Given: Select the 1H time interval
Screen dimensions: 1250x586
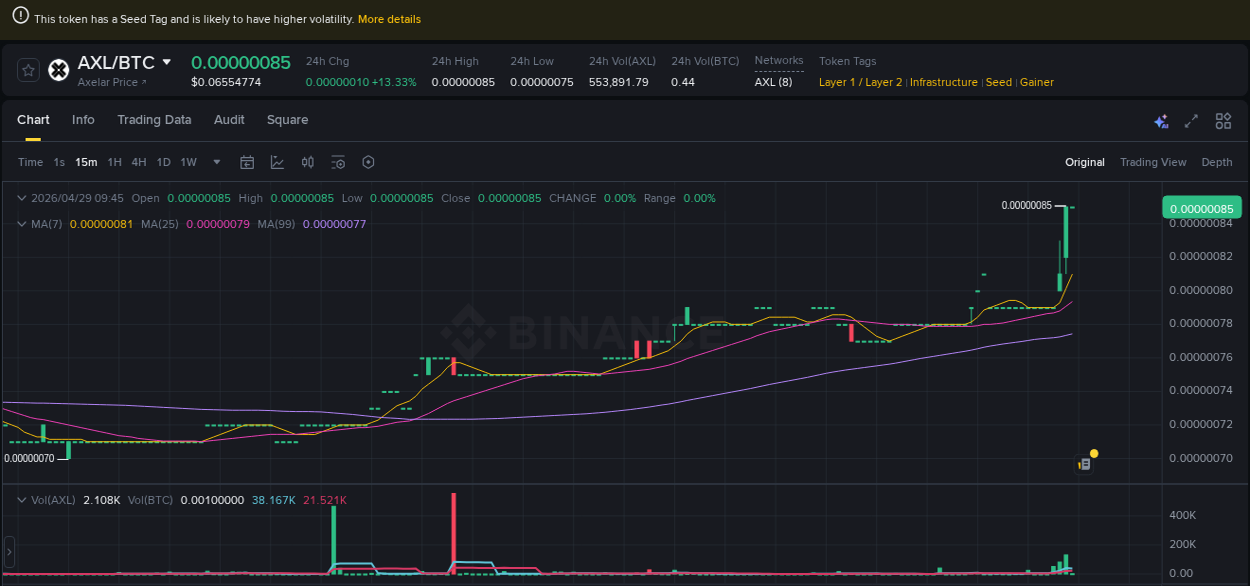Looking at the screenshot, I should pyautogui.click(x=115, y=162).
